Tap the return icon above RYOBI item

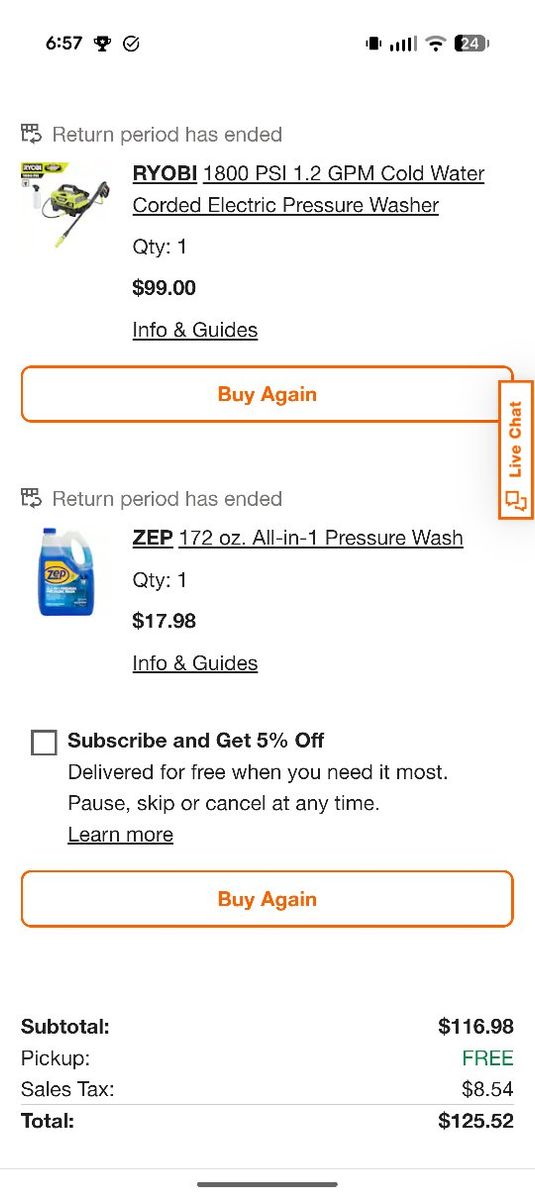[32, 134]
